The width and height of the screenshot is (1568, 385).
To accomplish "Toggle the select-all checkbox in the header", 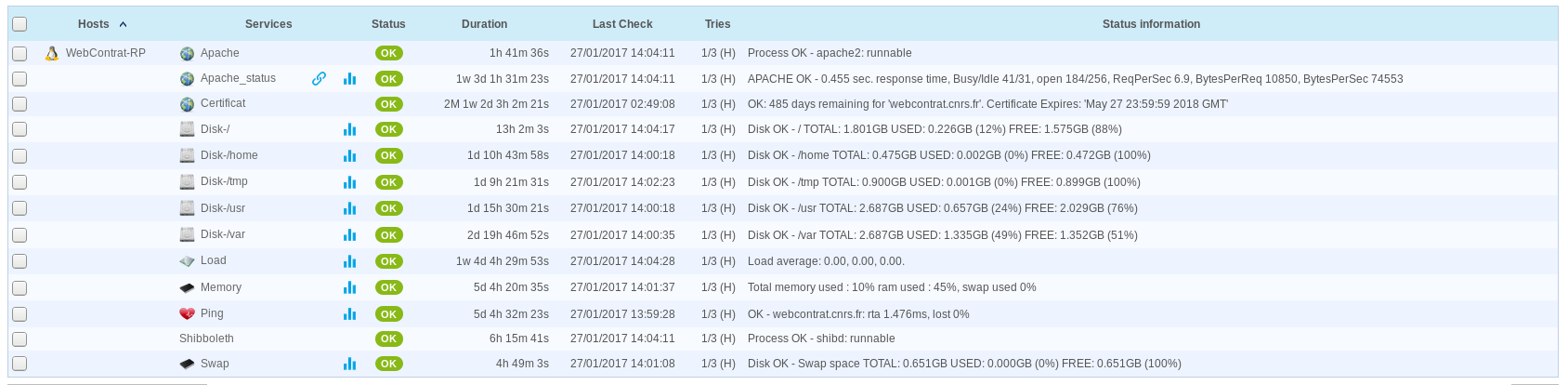I will pos(20,24).
